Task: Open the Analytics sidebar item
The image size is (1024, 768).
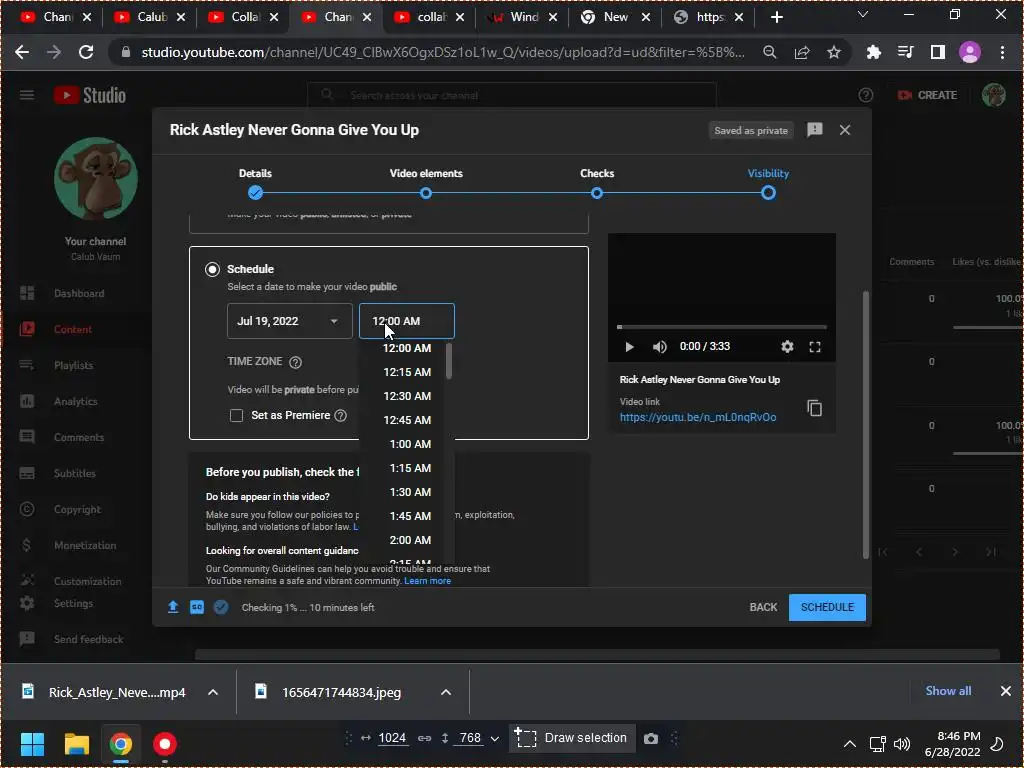Action: (77, 401)
